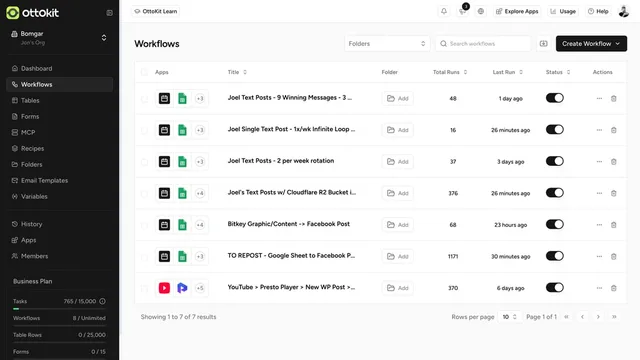Click the OttoKit logo
Screen dimensions: 640x360
click(33, 13)
